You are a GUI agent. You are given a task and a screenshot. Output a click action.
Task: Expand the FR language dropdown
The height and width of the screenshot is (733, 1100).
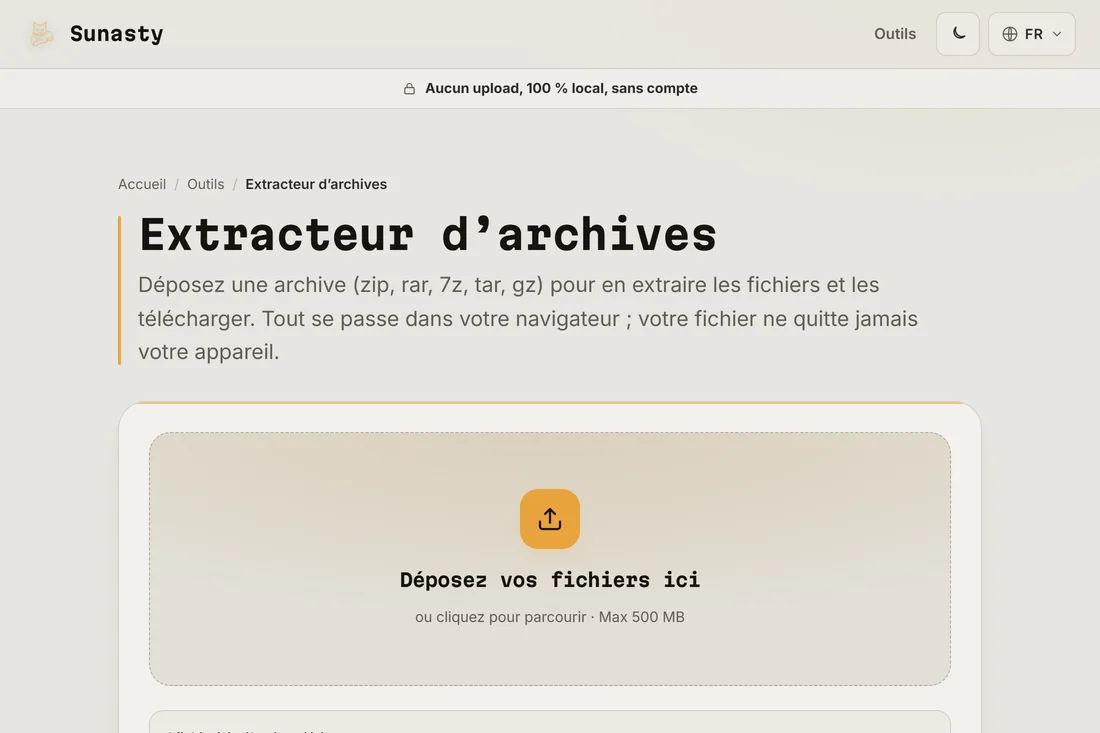(1031, 34)
